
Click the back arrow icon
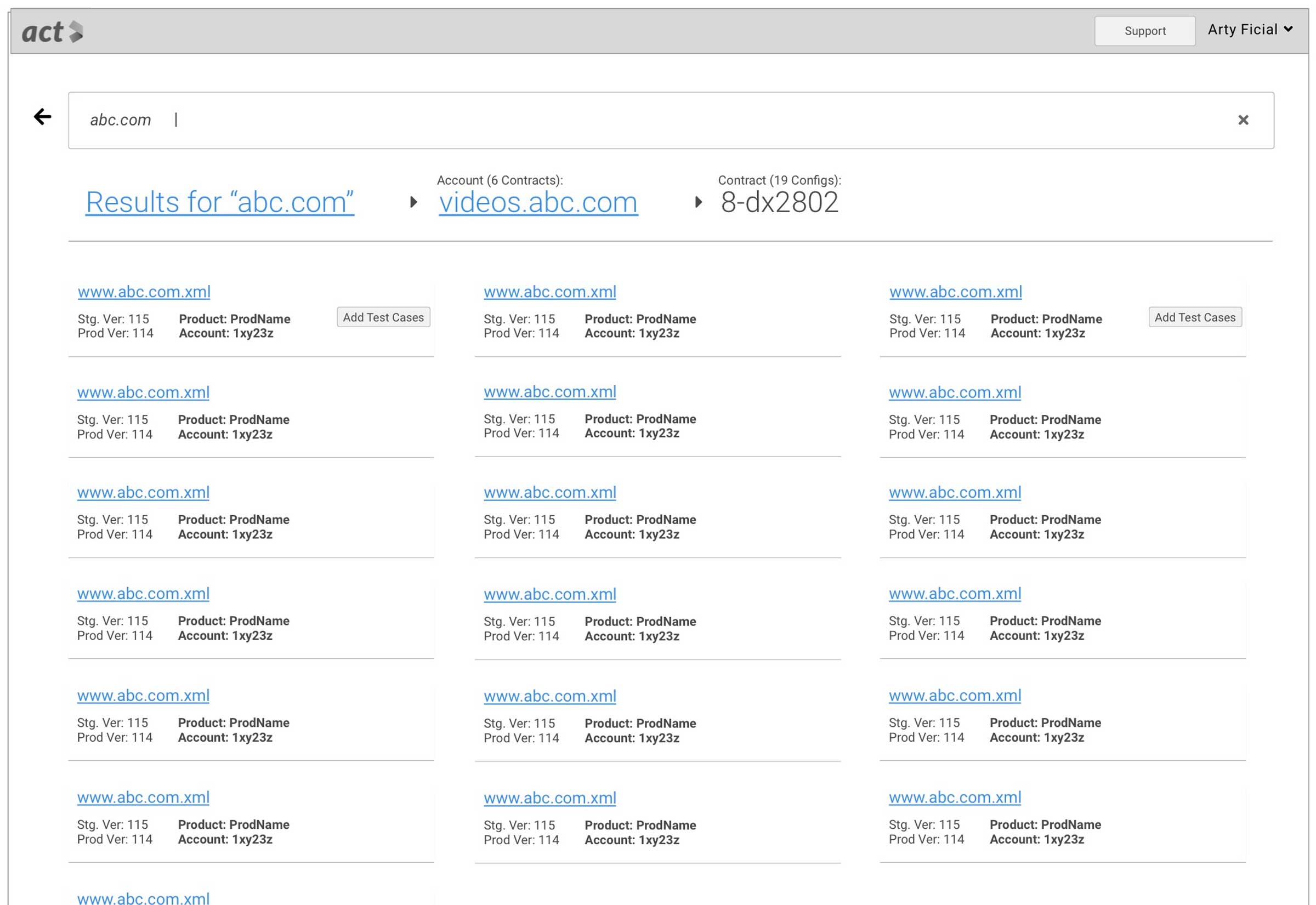43,117
